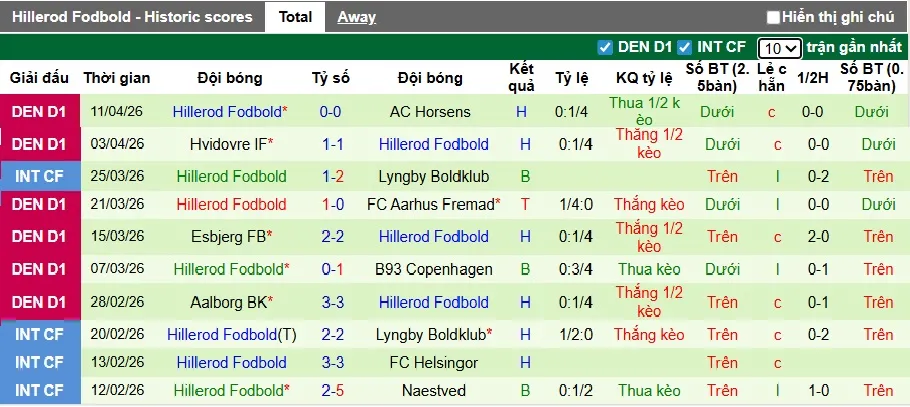
Task: Open Esbjerg FB team link
Action: tap(227, 237)
